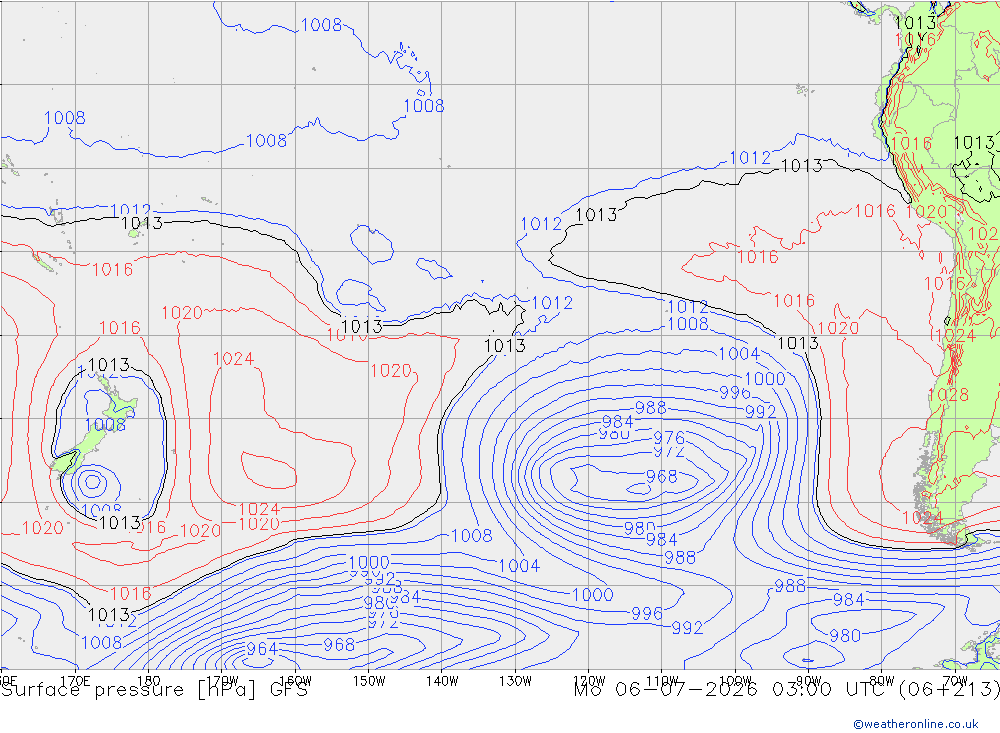The height and width of the screenshot is (733, 1000).
Task: Click the 'Mo 06-07-2026 03:00 UTC' timestamp
Action: (733, 690)
